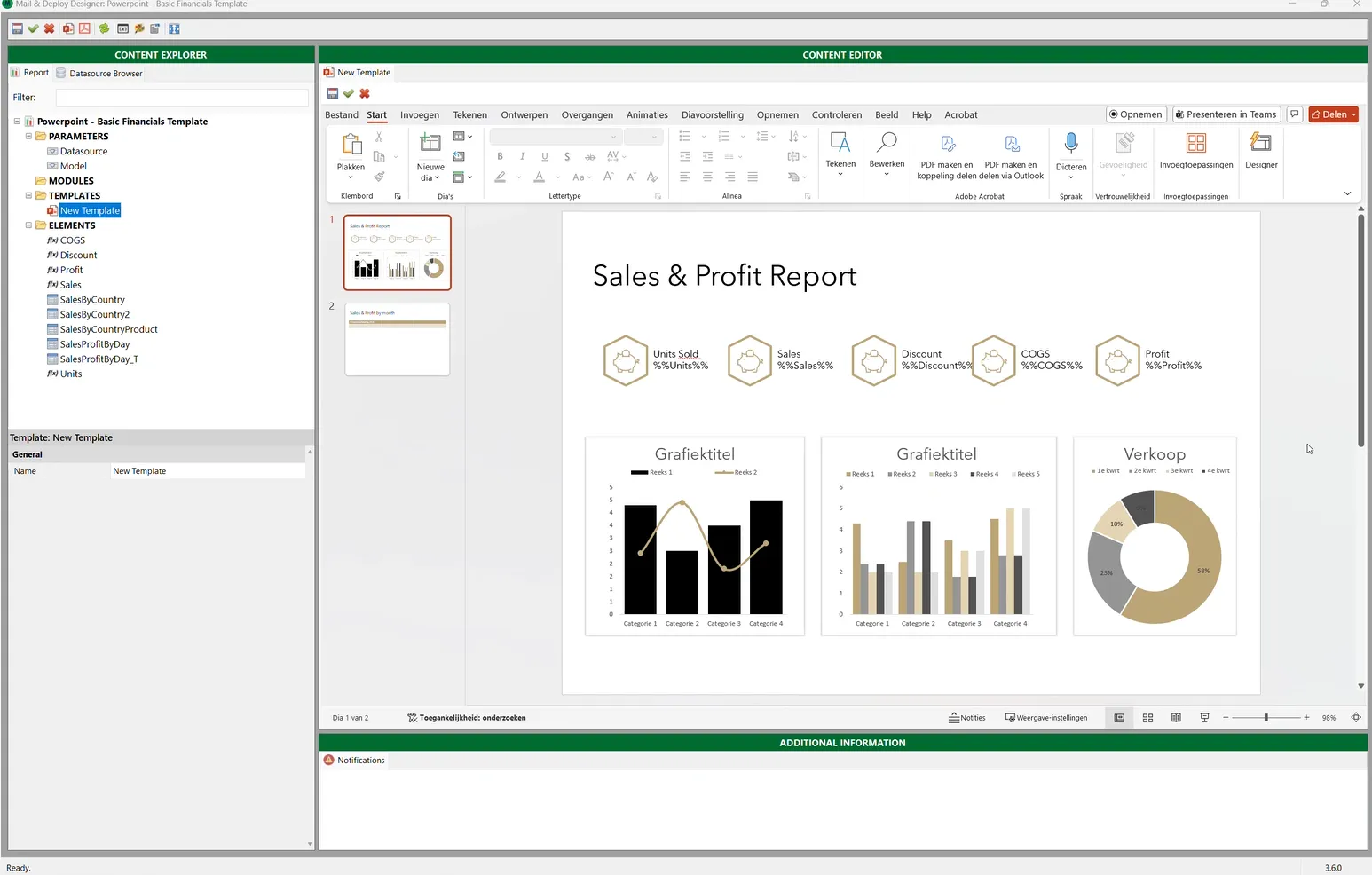Switch to the Invoegen ribbon tab
Image resolution: width=1372 pixels, height=875 pixels.
[420, 115]
